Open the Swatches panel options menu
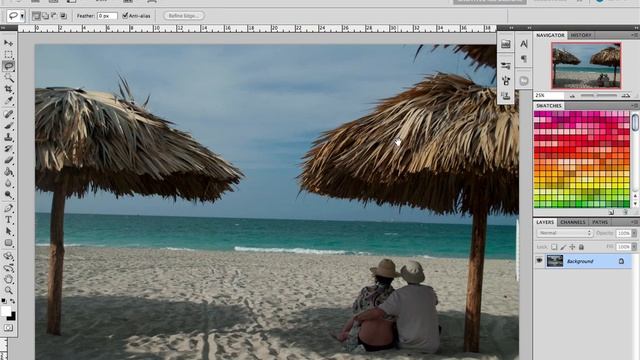This screenshot has height=360, width=640. [635, 106]
